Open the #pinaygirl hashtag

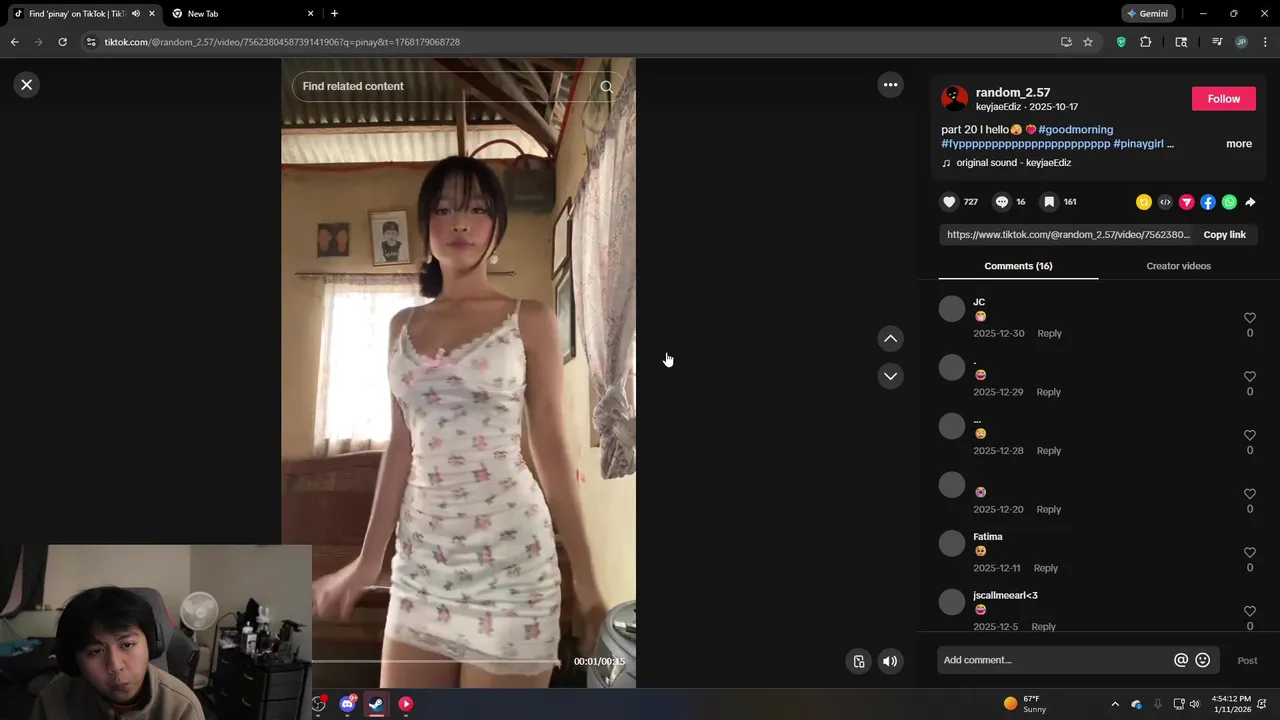pyautogui.click(x=1138, y=144)
